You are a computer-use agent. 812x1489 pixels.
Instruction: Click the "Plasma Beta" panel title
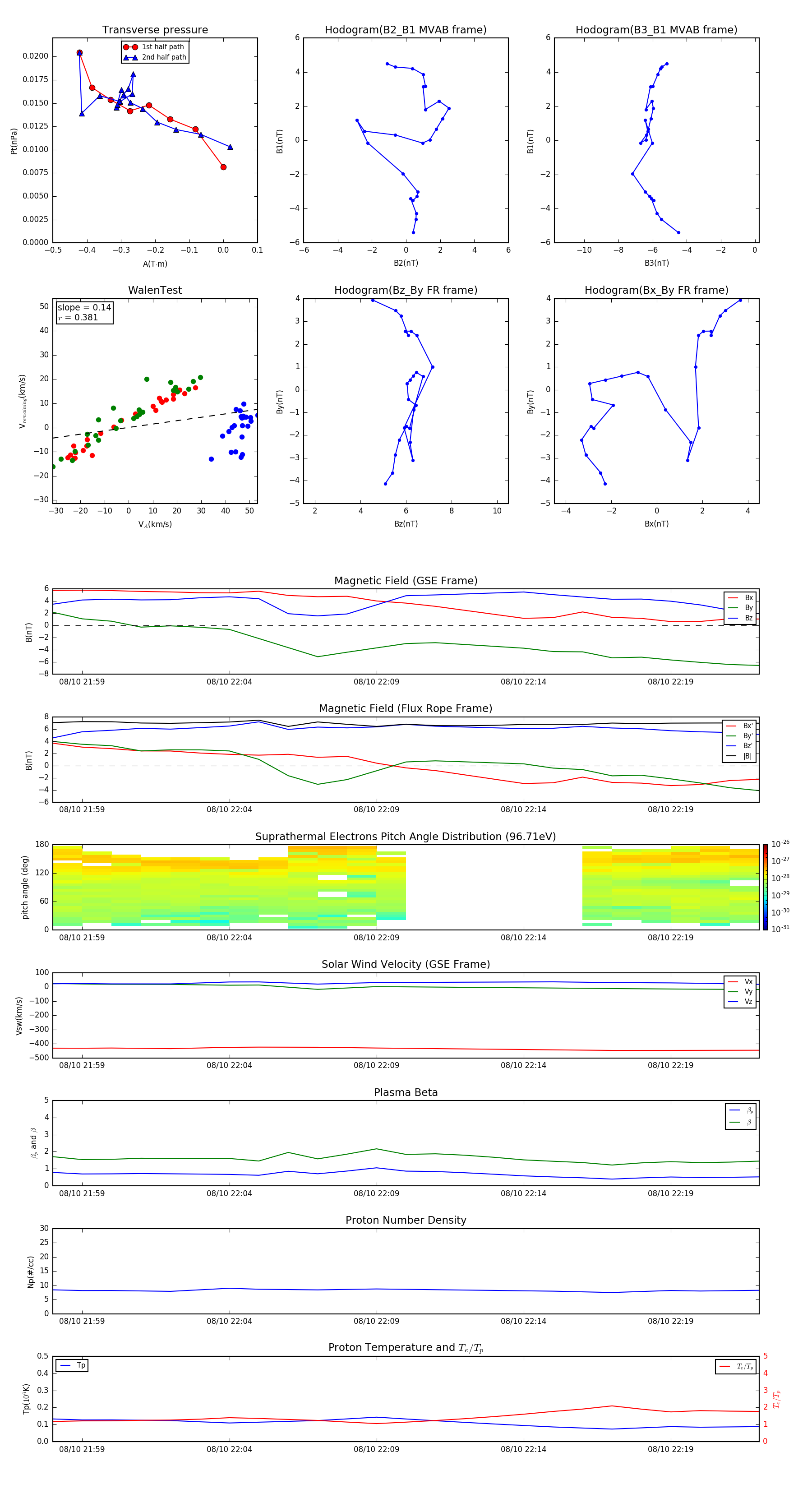click(406, 1093)
